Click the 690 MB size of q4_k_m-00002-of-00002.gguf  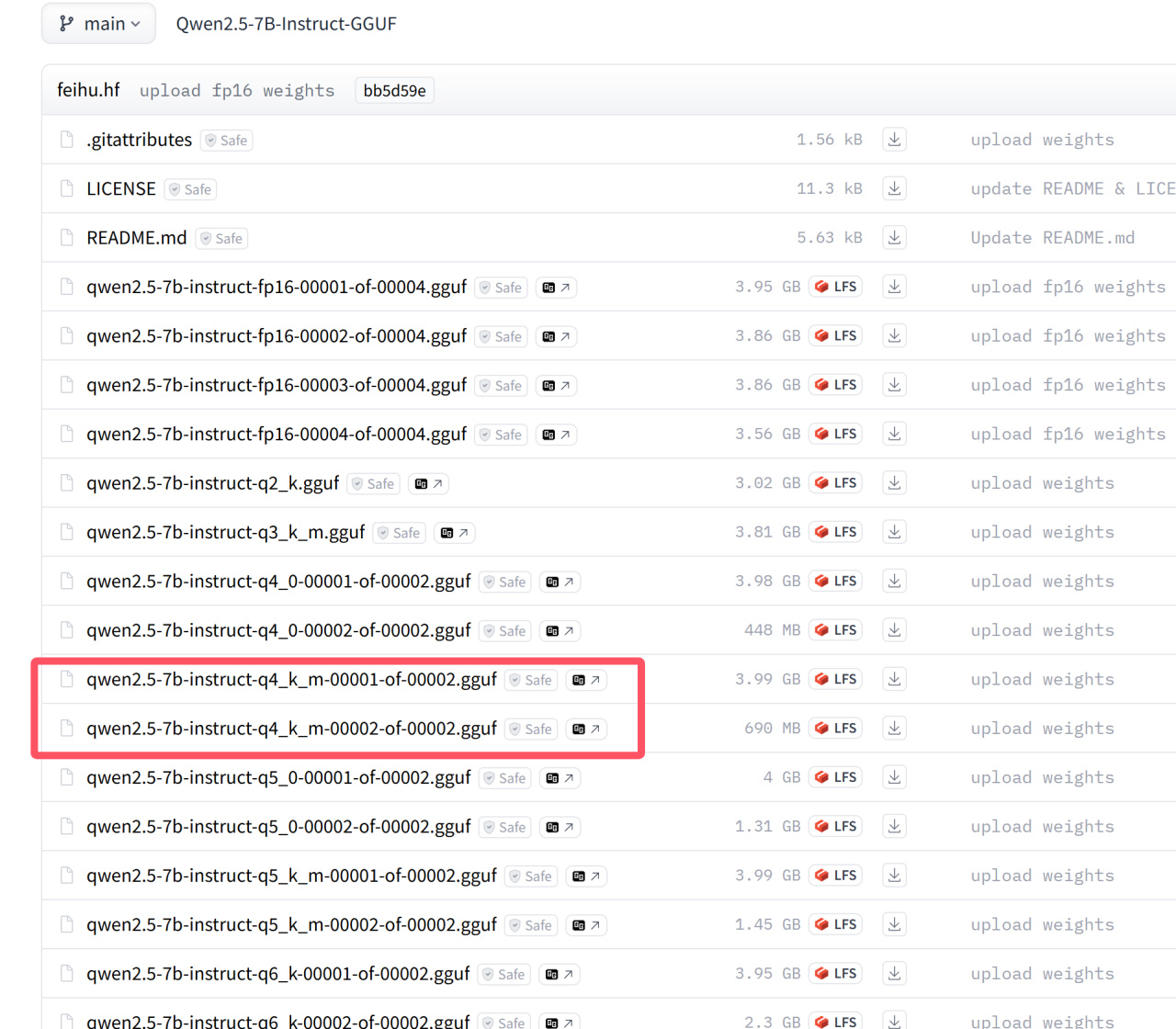(x=772, y=728)
